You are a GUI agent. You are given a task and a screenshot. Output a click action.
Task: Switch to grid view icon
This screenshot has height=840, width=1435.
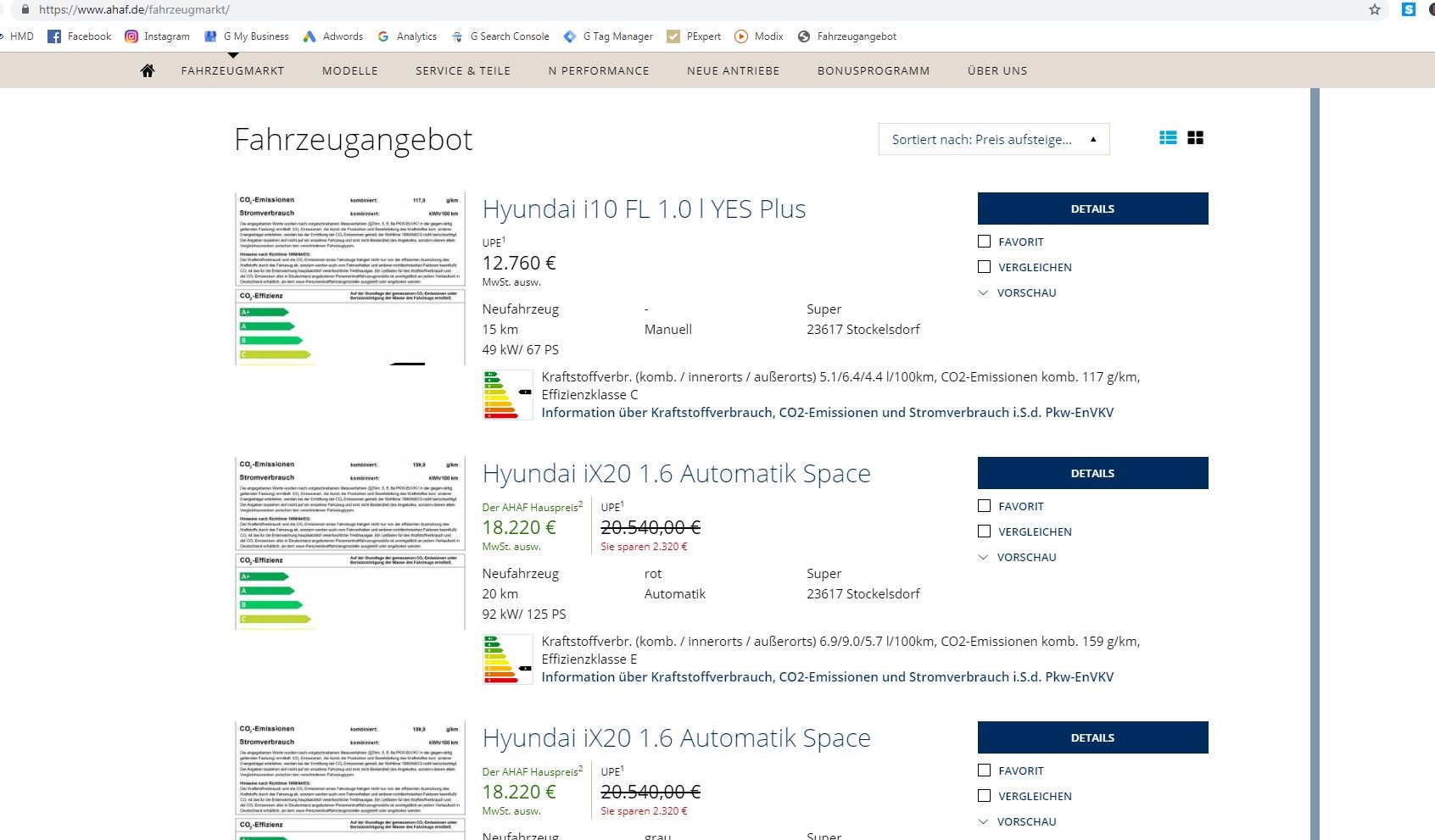click(x=1195, y=138)
